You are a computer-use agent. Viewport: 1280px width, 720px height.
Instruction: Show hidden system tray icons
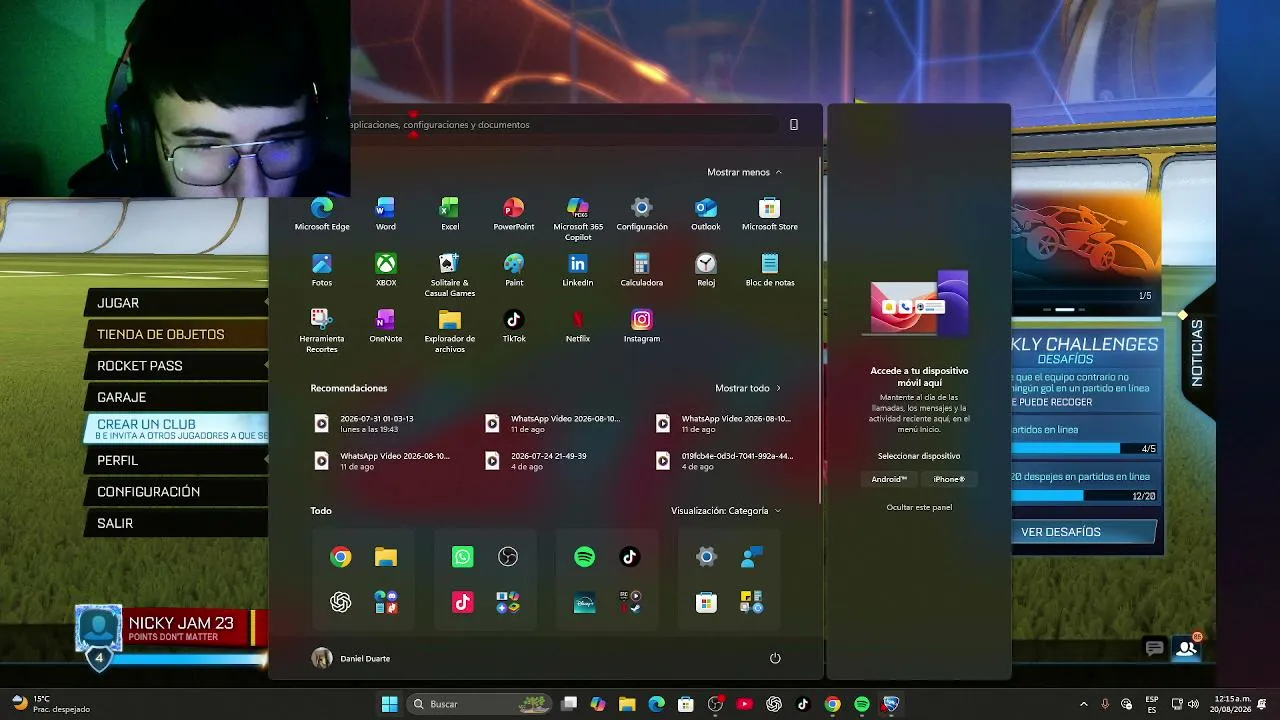(1083, 704)
